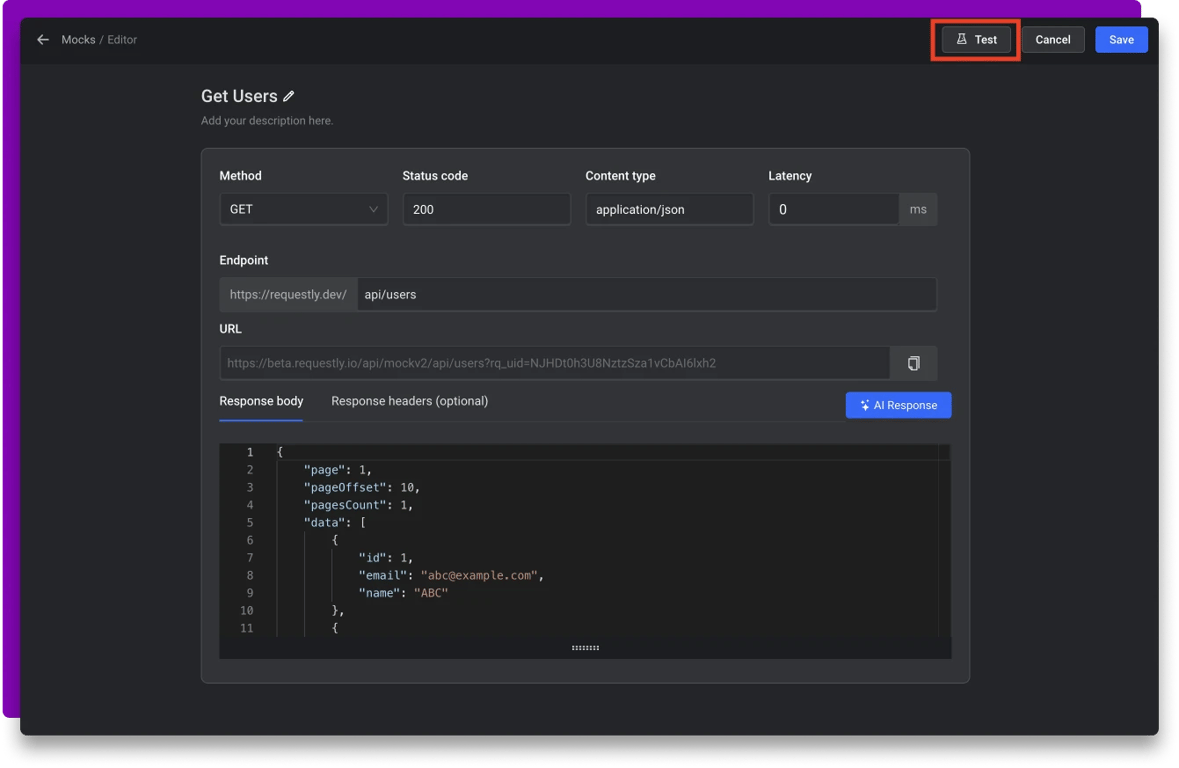Open the Method dropdown showing GET
1179x768 pixels.
click(303, 209)
